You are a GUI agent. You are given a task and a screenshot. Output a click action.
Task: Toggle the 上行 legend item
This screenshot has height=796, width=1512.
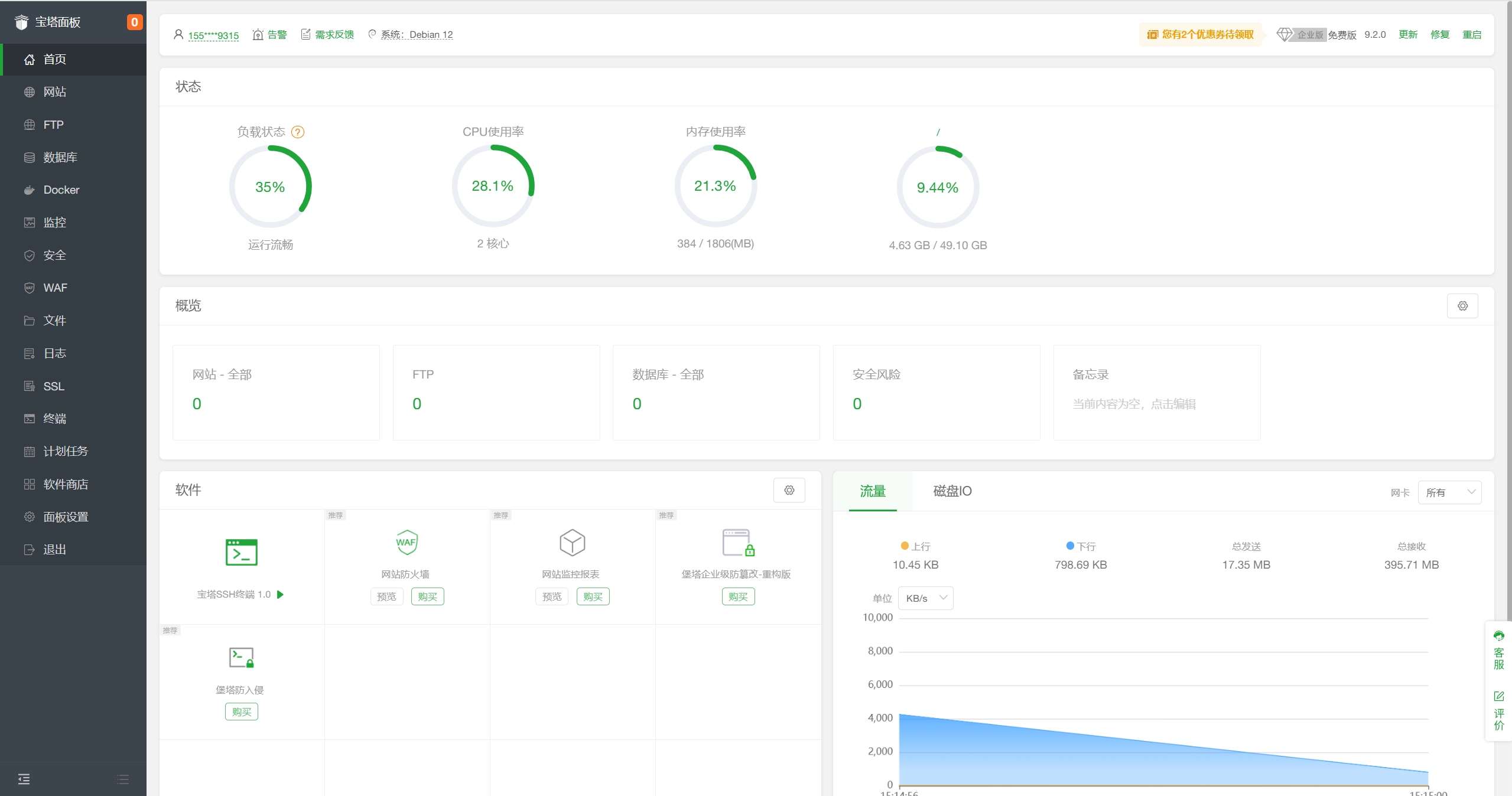coord(915,547)
